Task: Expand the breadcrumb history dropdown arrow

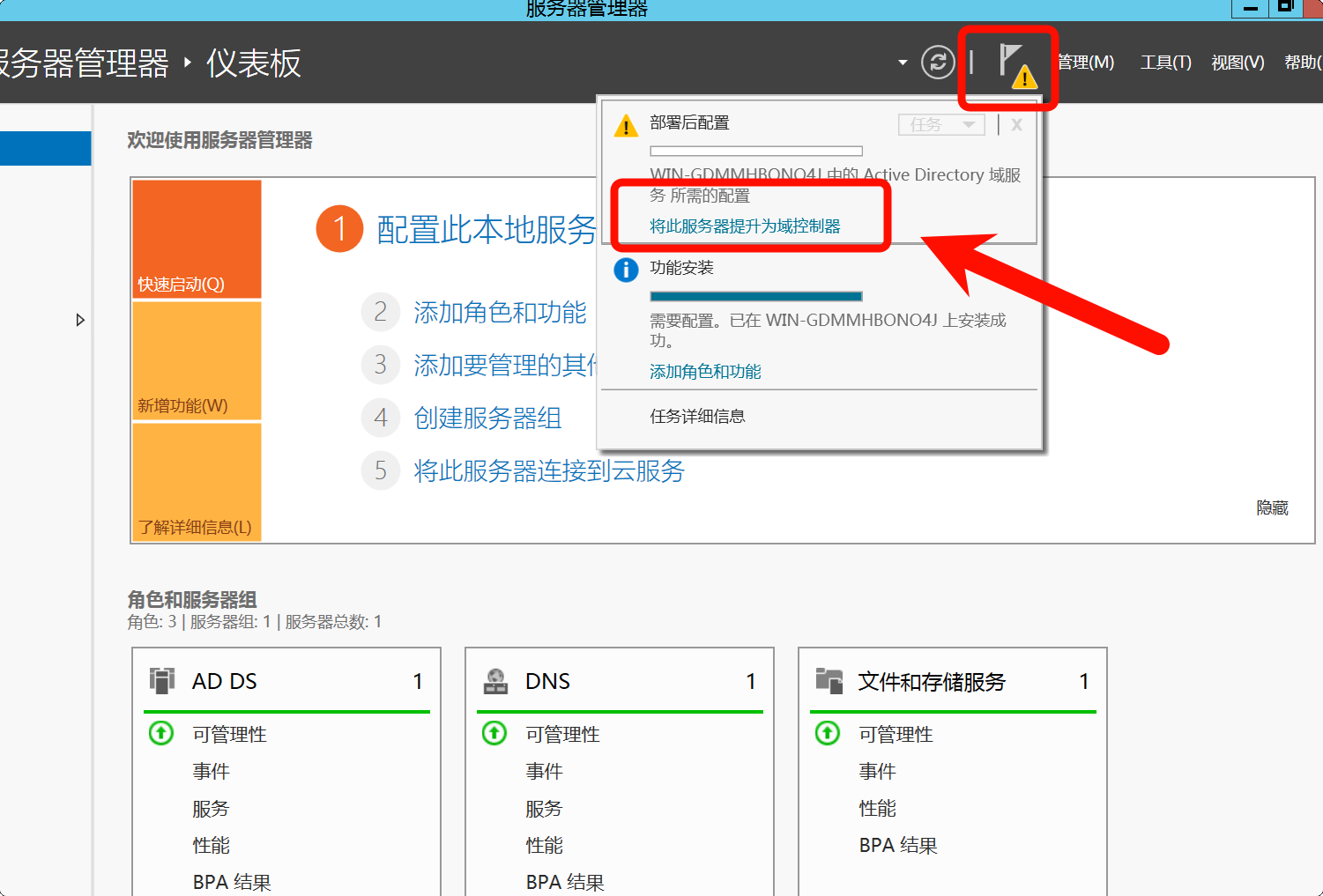Action: coord(903,63)
